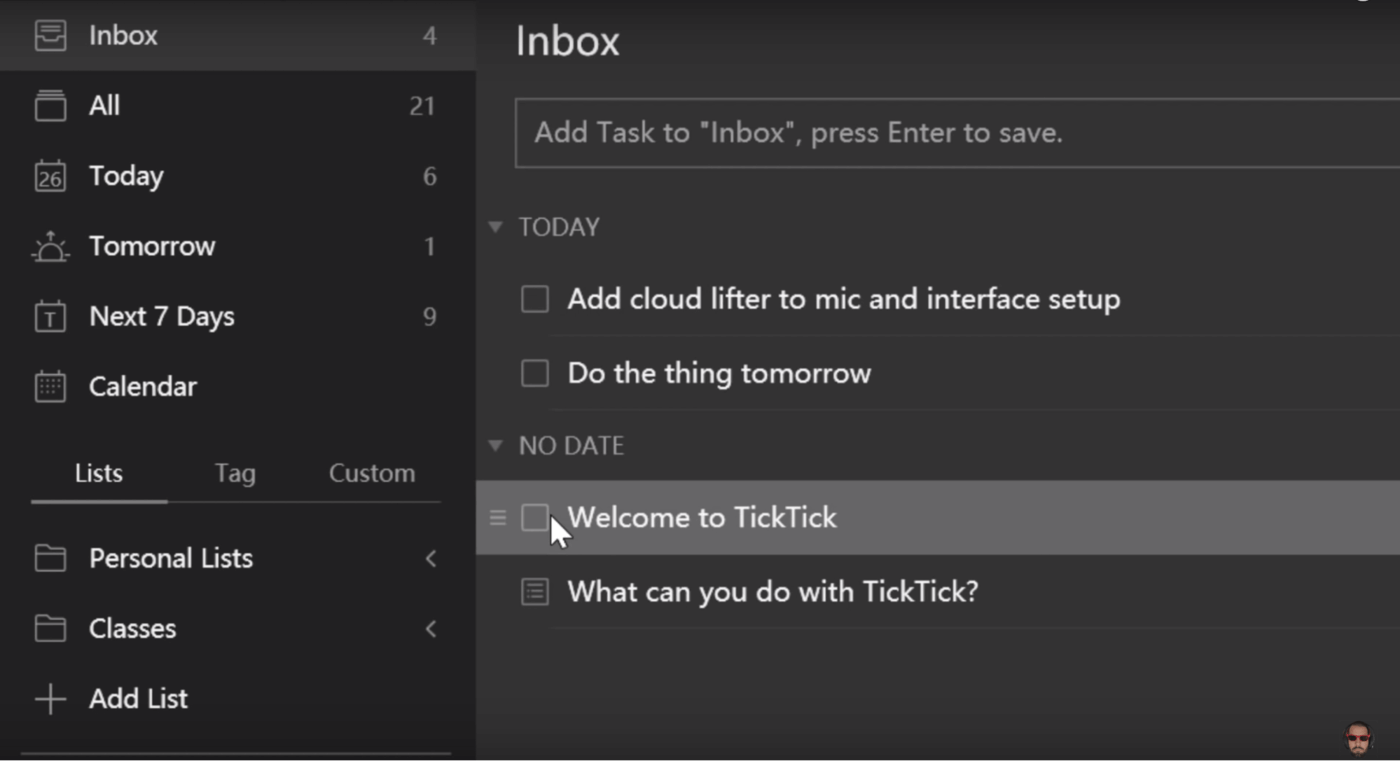Click the NO DATE section heading
Screen dimensions: 1400x761
[x=571, y=445]
